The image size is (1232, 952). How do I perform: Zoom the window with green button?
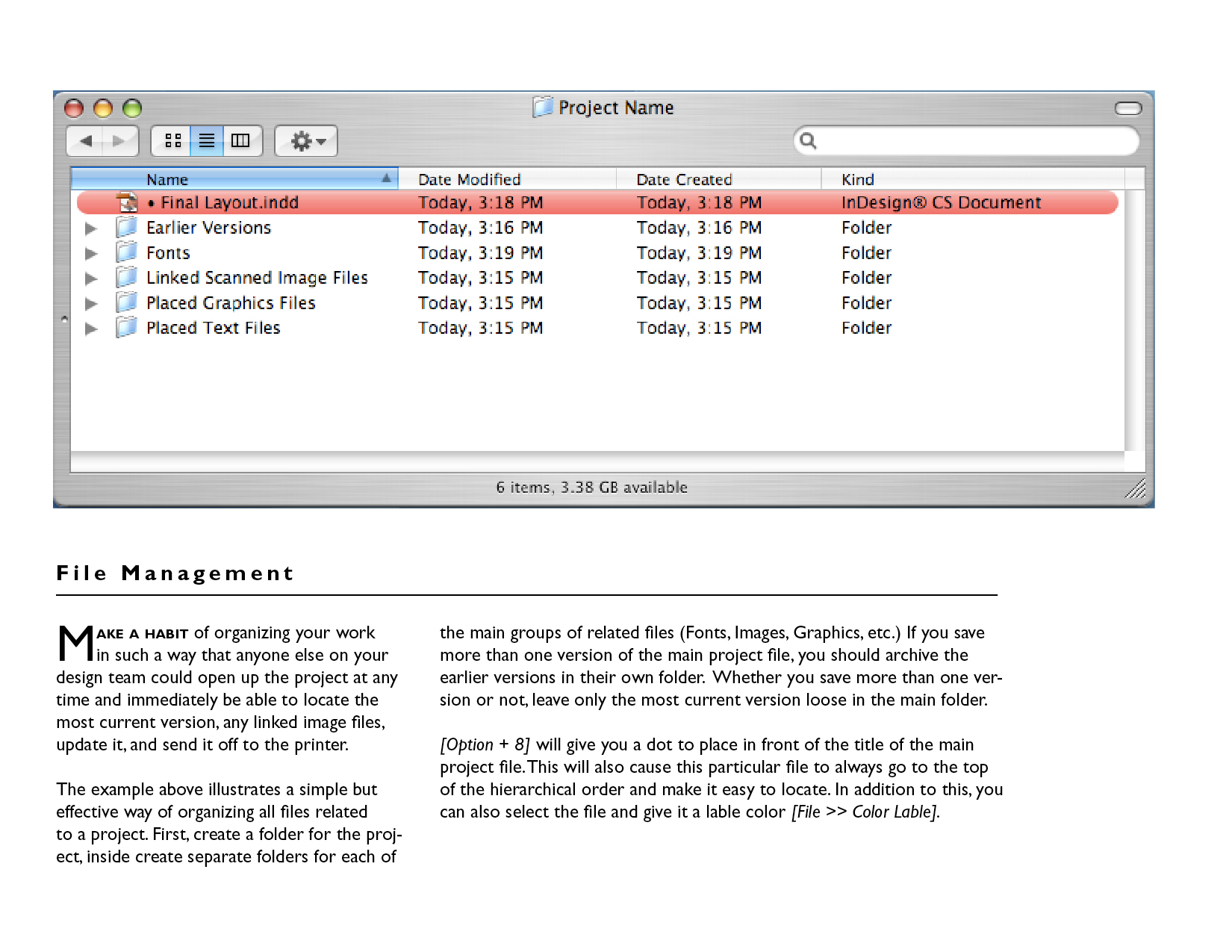click(132, 109)
